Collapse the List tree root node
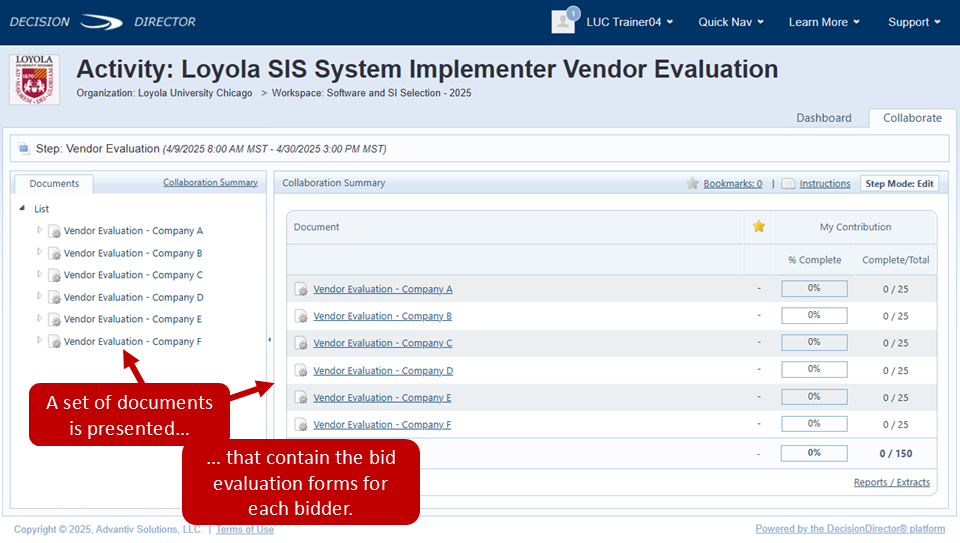Viewport: 960px width, 543px height. 22,208
